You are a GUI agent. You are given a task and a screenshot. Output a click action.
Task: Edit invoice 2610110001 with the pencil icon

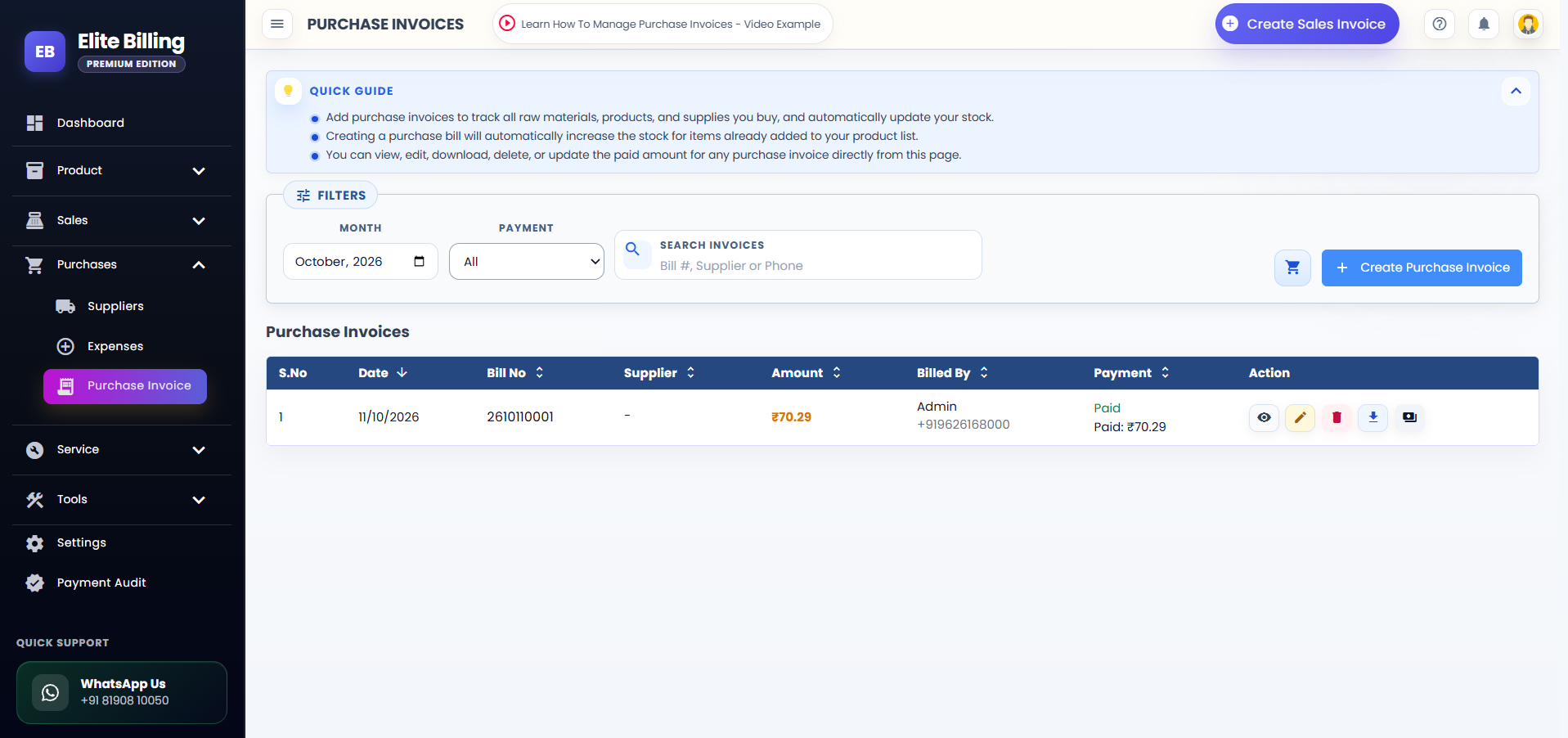(x=1300, y=417)
